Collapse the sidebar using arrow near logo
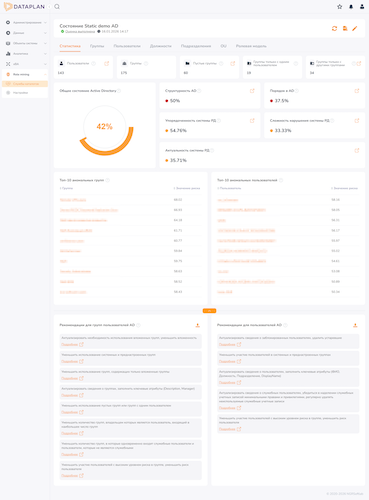Viewport: 369px width, 500px height. pyautogui.click(x=49, y=7)
